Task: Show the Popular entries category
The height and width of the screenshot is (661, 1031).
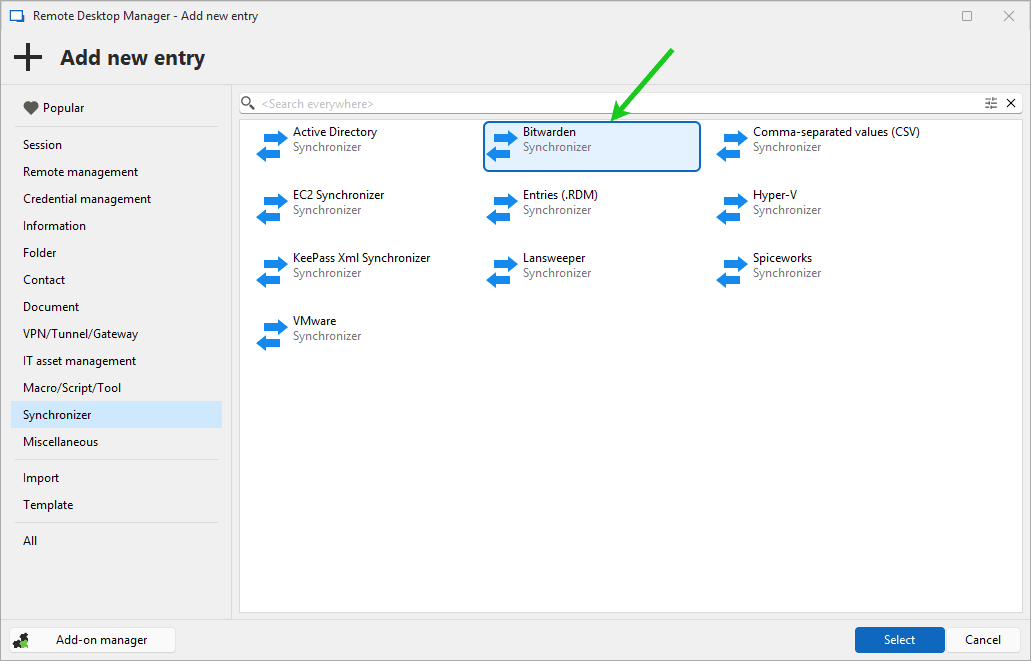Action: [63, 108]
